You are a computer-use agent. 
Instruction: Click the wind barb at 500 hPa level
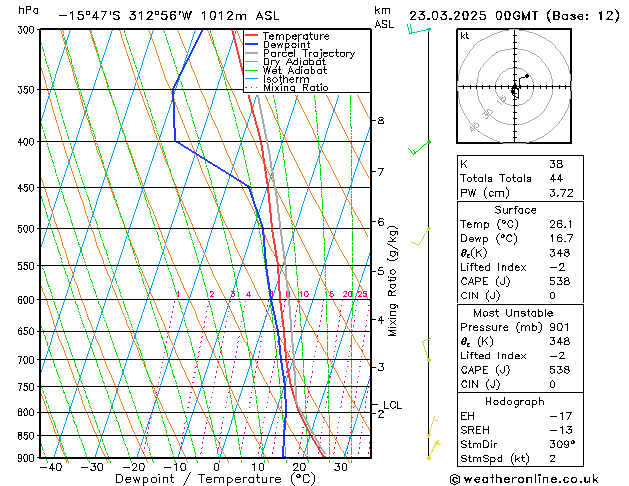[x=420, y=237]
